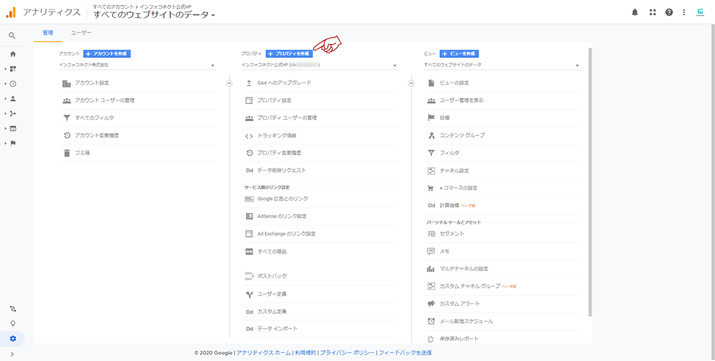Image resolution: width=715 pixels, height=361 pixels.
Task: Open GA4 へのアップグレード
Action: pyautogui.click(x=319, y=83)
